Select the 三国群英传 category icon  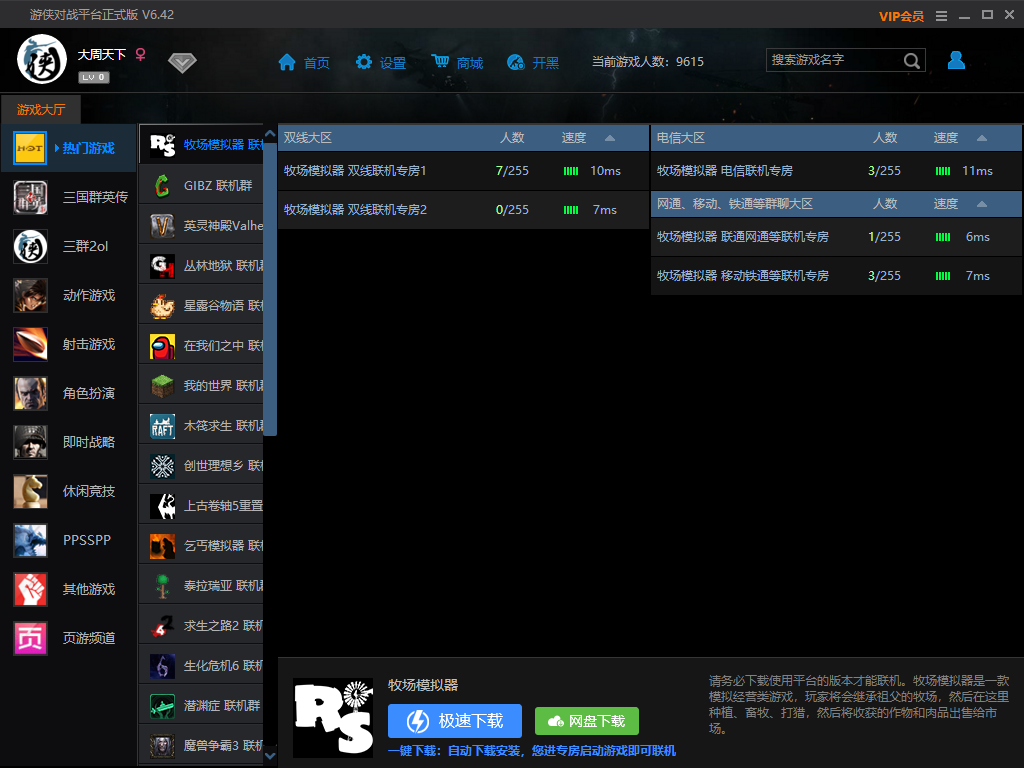(x=30, y=197)
